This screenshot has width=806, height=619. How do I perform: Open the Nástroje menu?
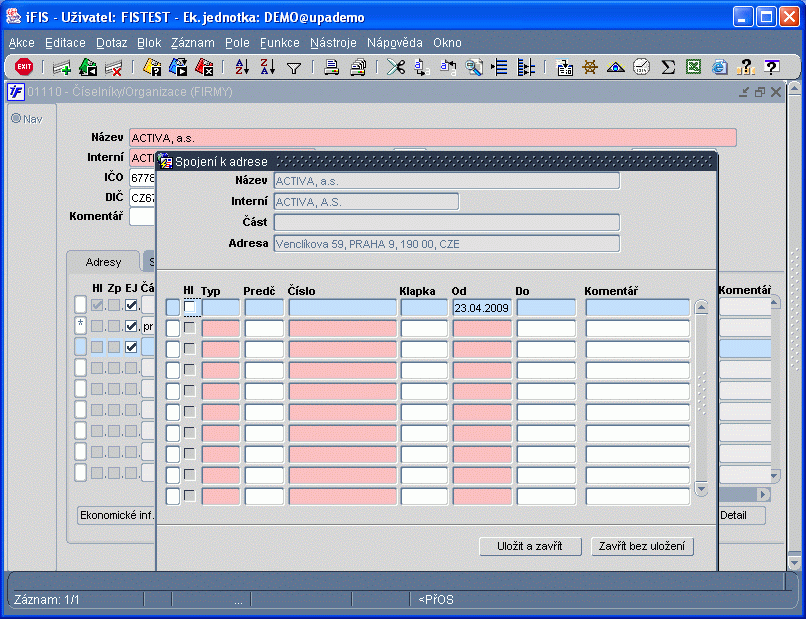point(333,43)
